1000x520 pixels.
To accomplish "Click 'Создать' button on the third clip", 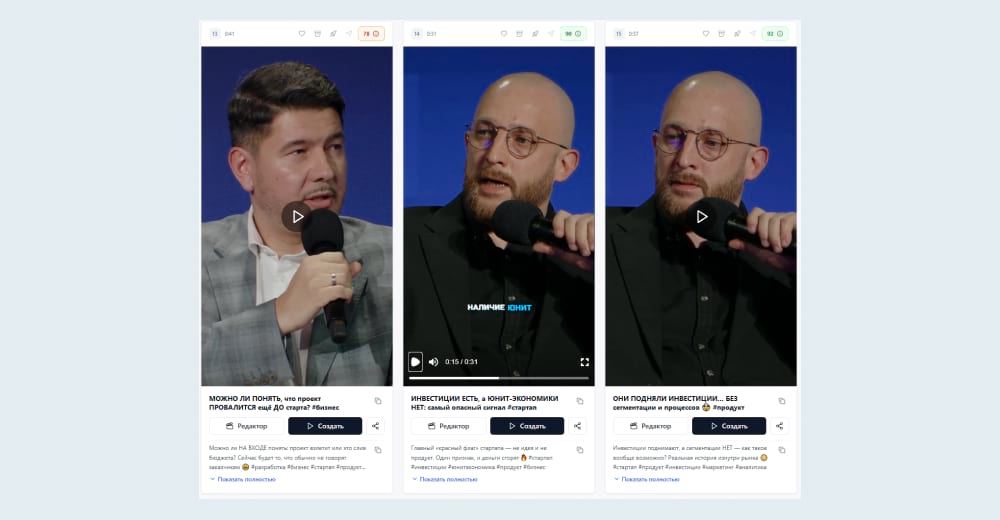I will point(729,426).
